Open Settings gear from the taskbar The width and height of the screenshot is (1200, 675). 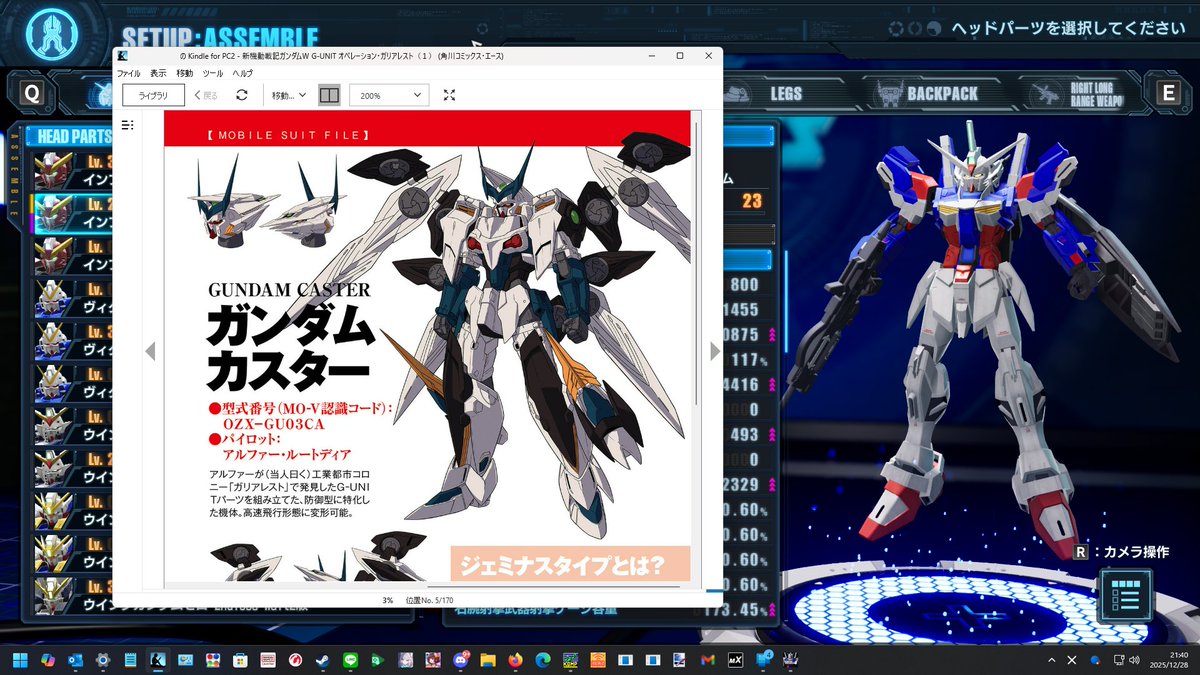[103, 660]
